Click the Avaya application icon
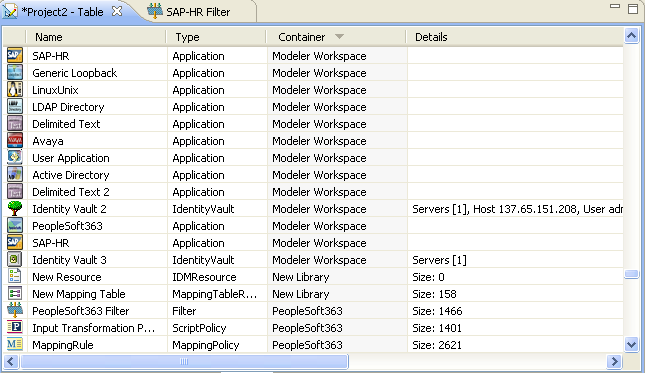Image resolution: width=645 pixels, height=373 pixels. click(15, 141)
